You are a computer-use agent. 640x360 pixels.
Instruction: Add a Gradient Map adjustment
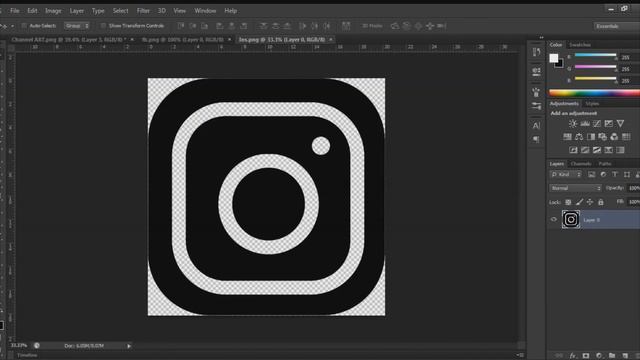[x=620, y=150]
